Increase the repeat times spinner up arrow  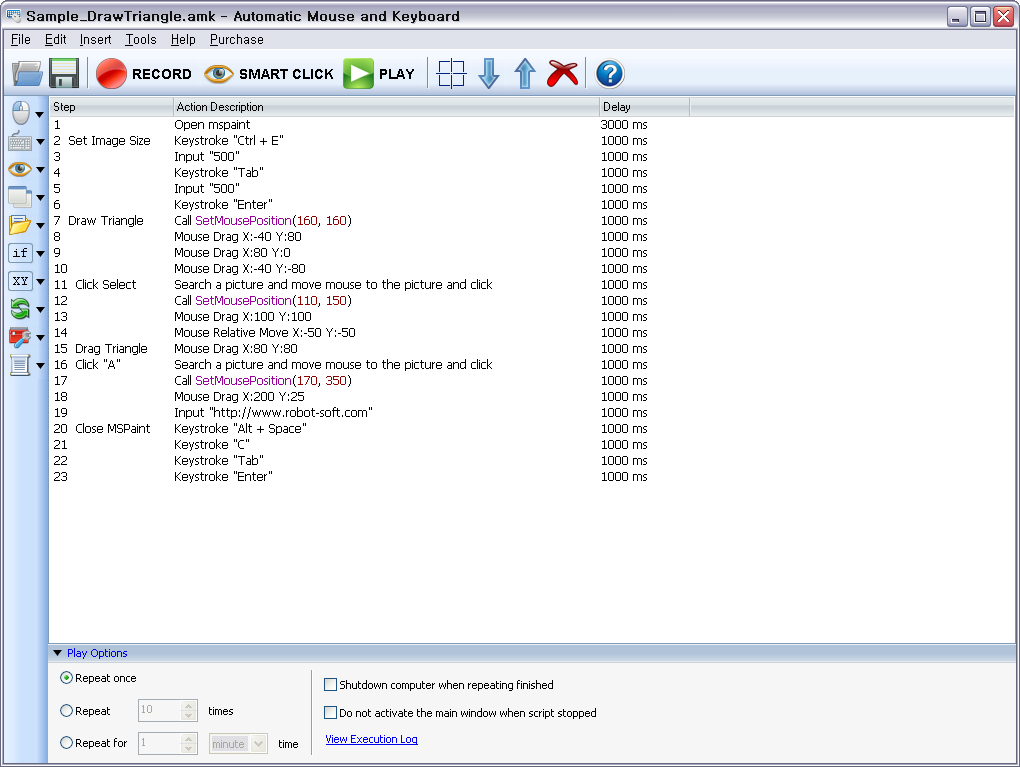189,705
